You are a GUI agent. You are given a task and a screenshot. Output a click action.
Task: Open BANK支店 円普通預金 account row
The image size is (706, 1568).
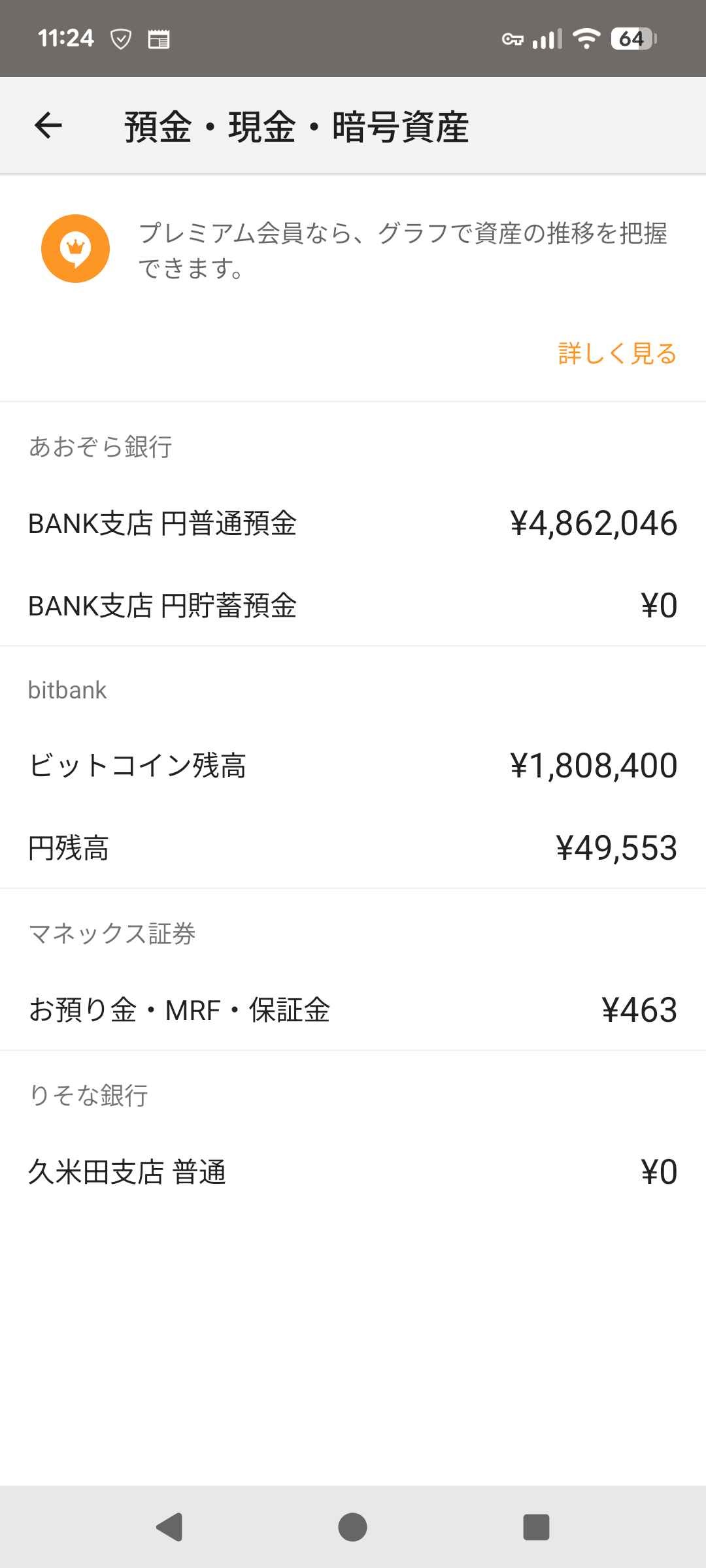pos(353,523)
